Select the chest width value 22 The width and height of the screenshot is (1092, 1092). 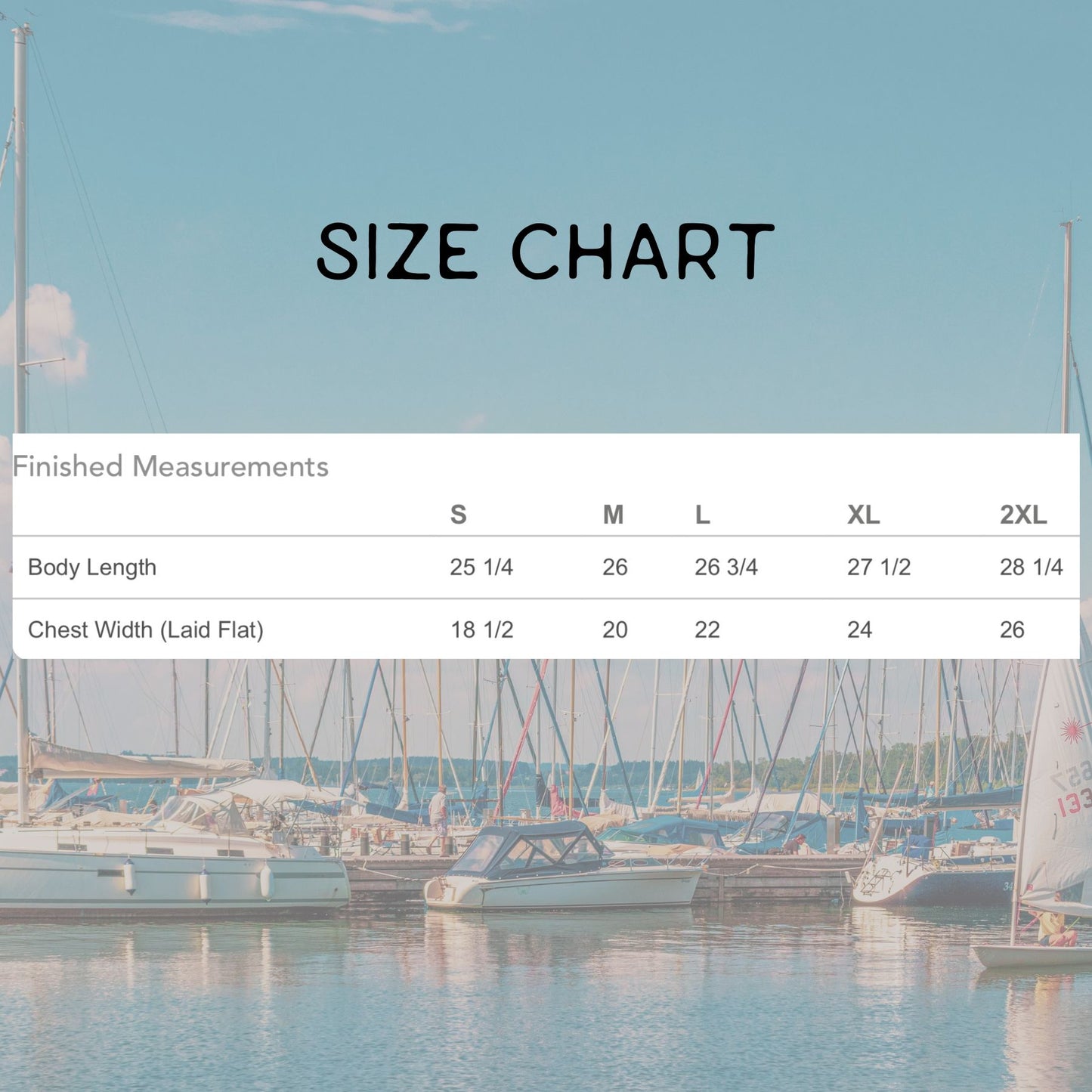click(x=703, y=630)
